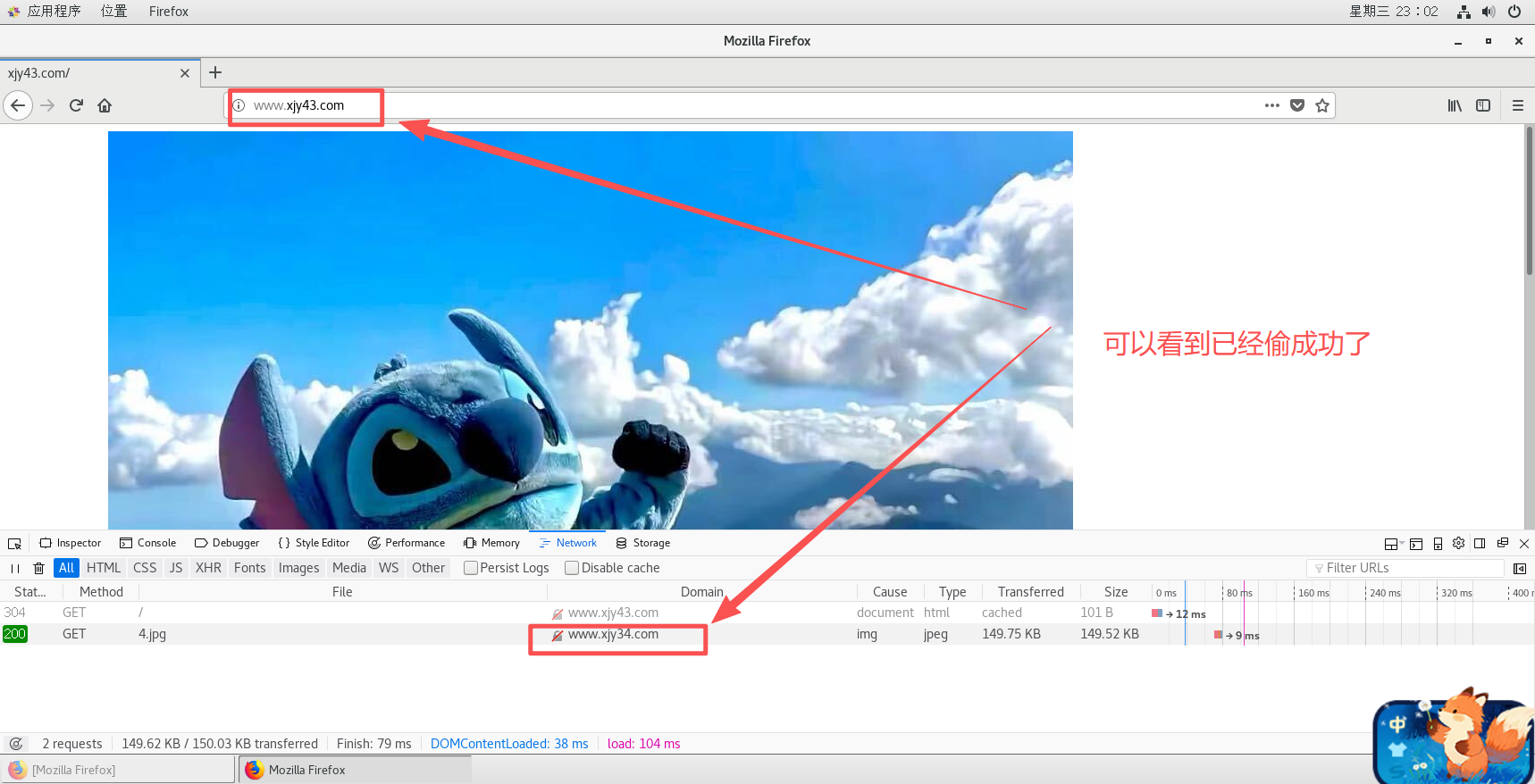Screen dimensions: 1535x784
Task: Filter requests by HTML
Action: [x=104, y=568]
